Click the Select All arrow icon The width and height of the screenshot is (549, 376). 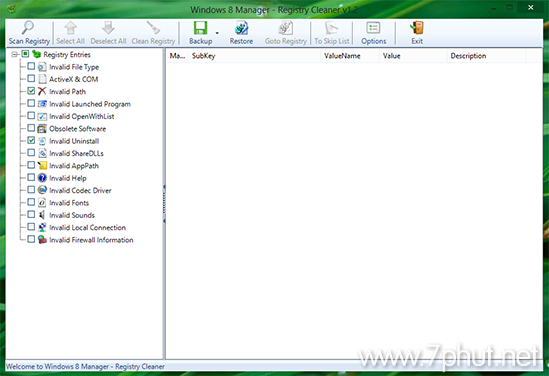click(70, 28)
